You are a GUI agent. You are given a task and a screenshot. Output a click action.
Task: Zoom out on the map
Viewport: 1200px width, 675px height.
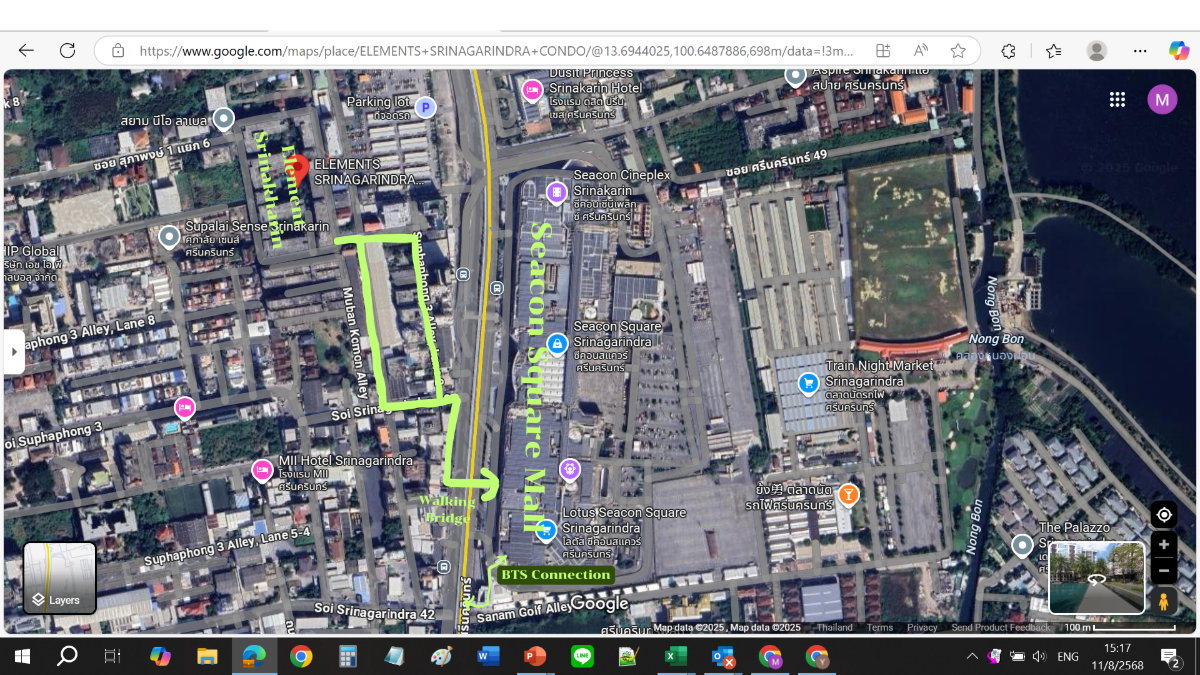click(x=1163, y=571)
